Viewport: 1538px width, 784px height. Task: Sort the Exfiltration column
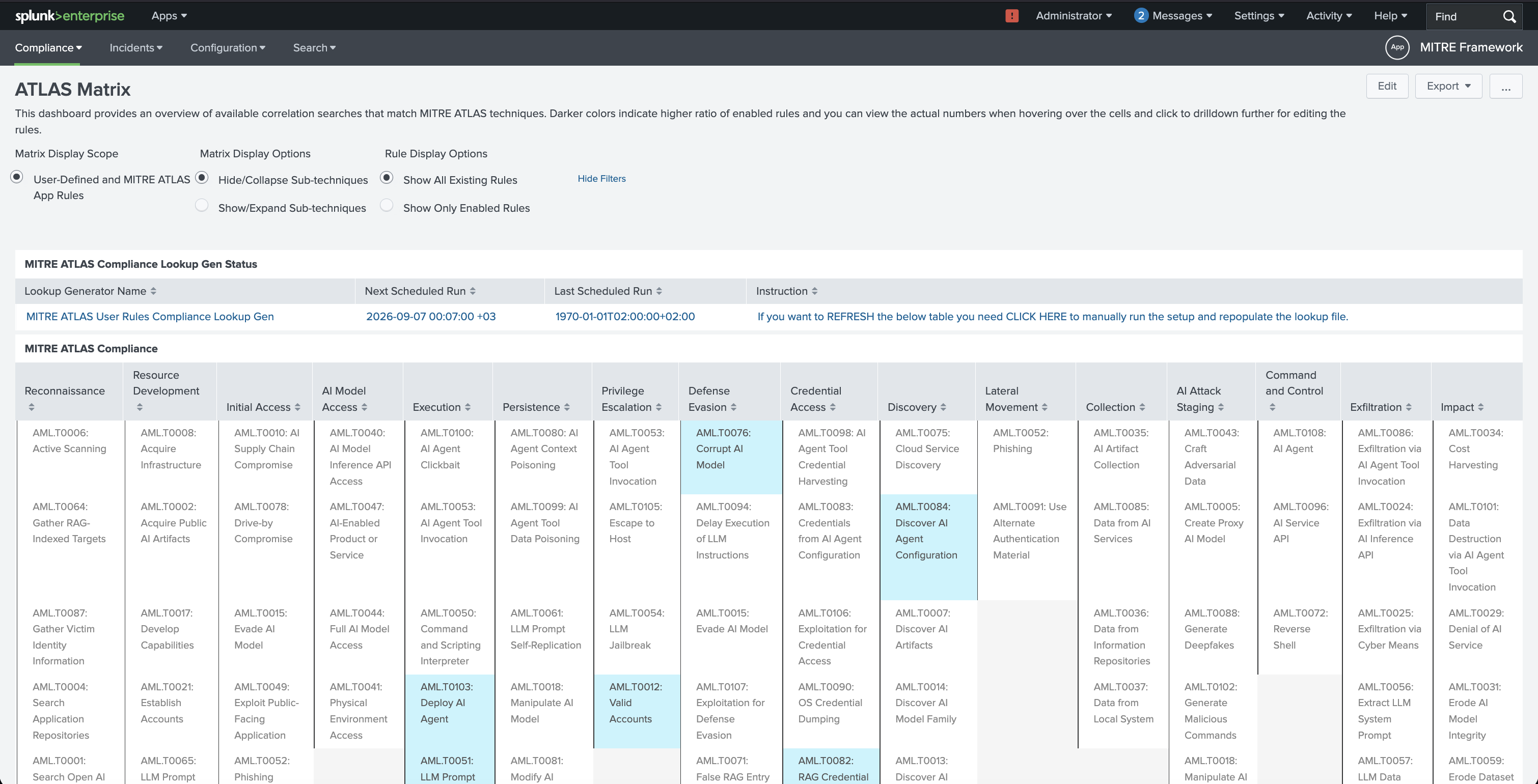tap(1409, 407)
